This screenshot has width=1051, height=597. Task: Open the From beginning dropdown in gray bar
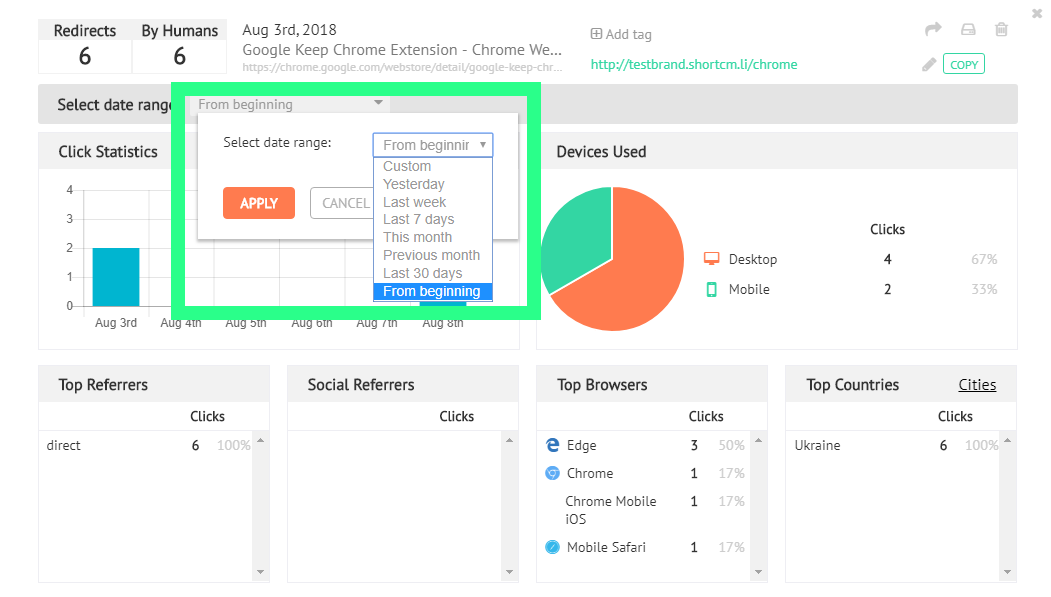pyautogui.click(x=290, y=104)
